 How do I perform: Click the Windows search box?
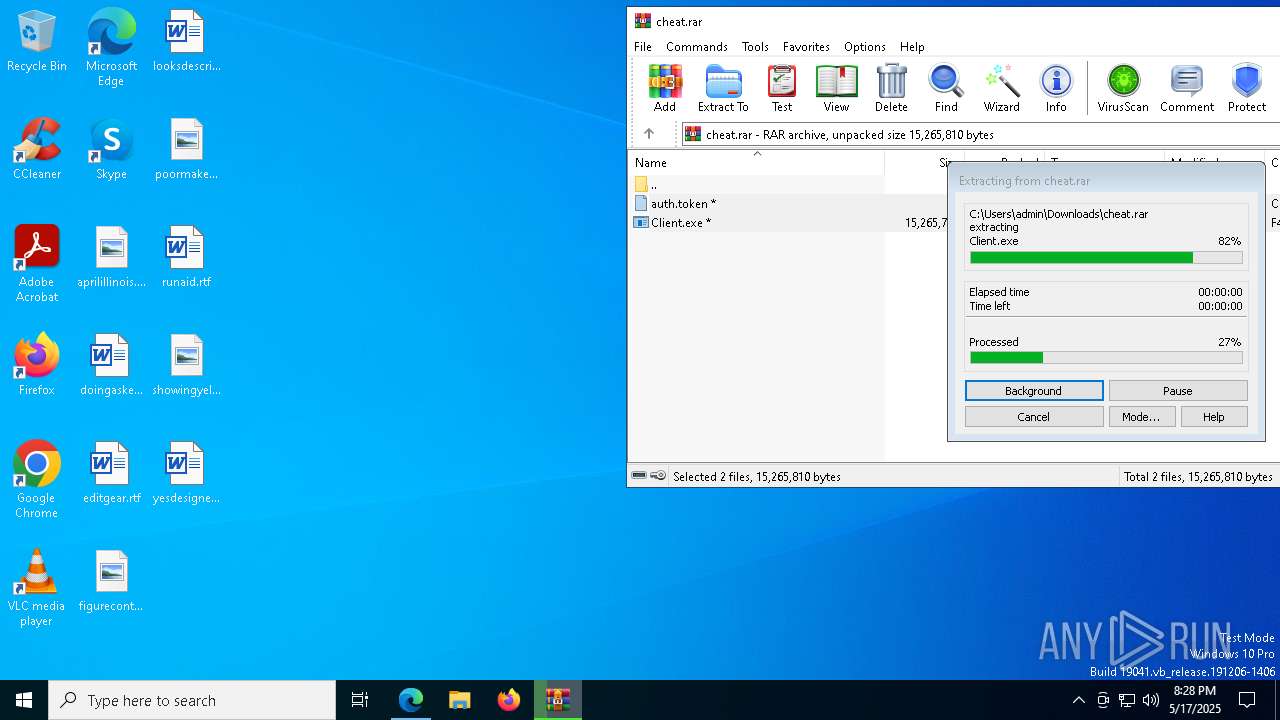click(192, 700)
